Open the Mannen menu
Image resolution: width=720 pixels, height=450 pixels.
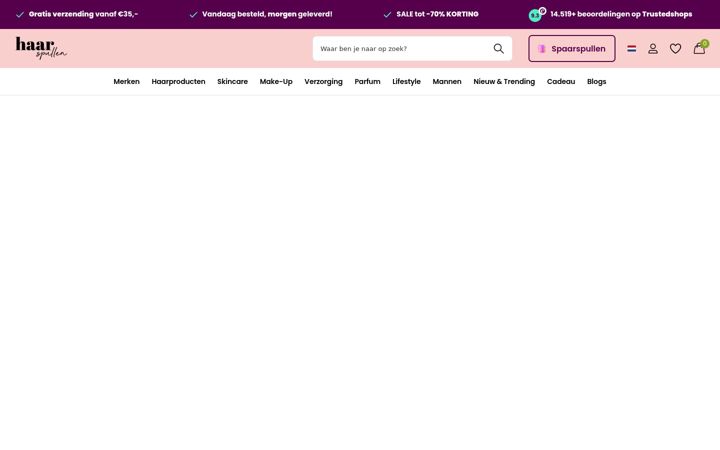point(447,82)
